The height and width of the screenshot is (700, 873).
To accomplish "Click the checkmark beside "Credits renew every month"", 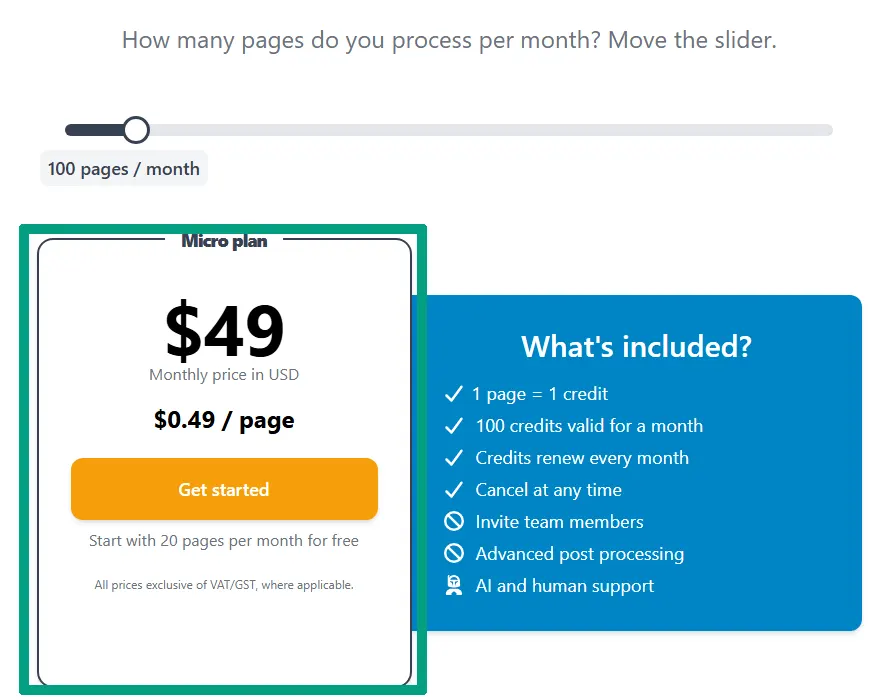I will coord(455,458).
